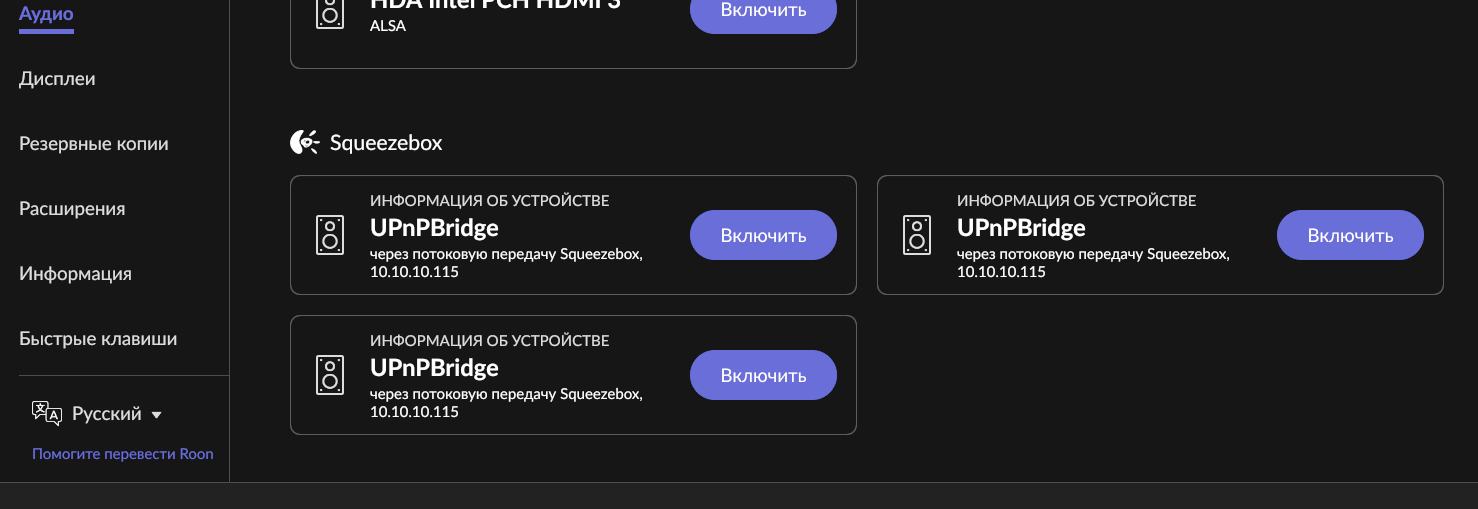Open the Аудио settings tab
The width and height of the screenshot is (1478, 509).
[46, 14]
